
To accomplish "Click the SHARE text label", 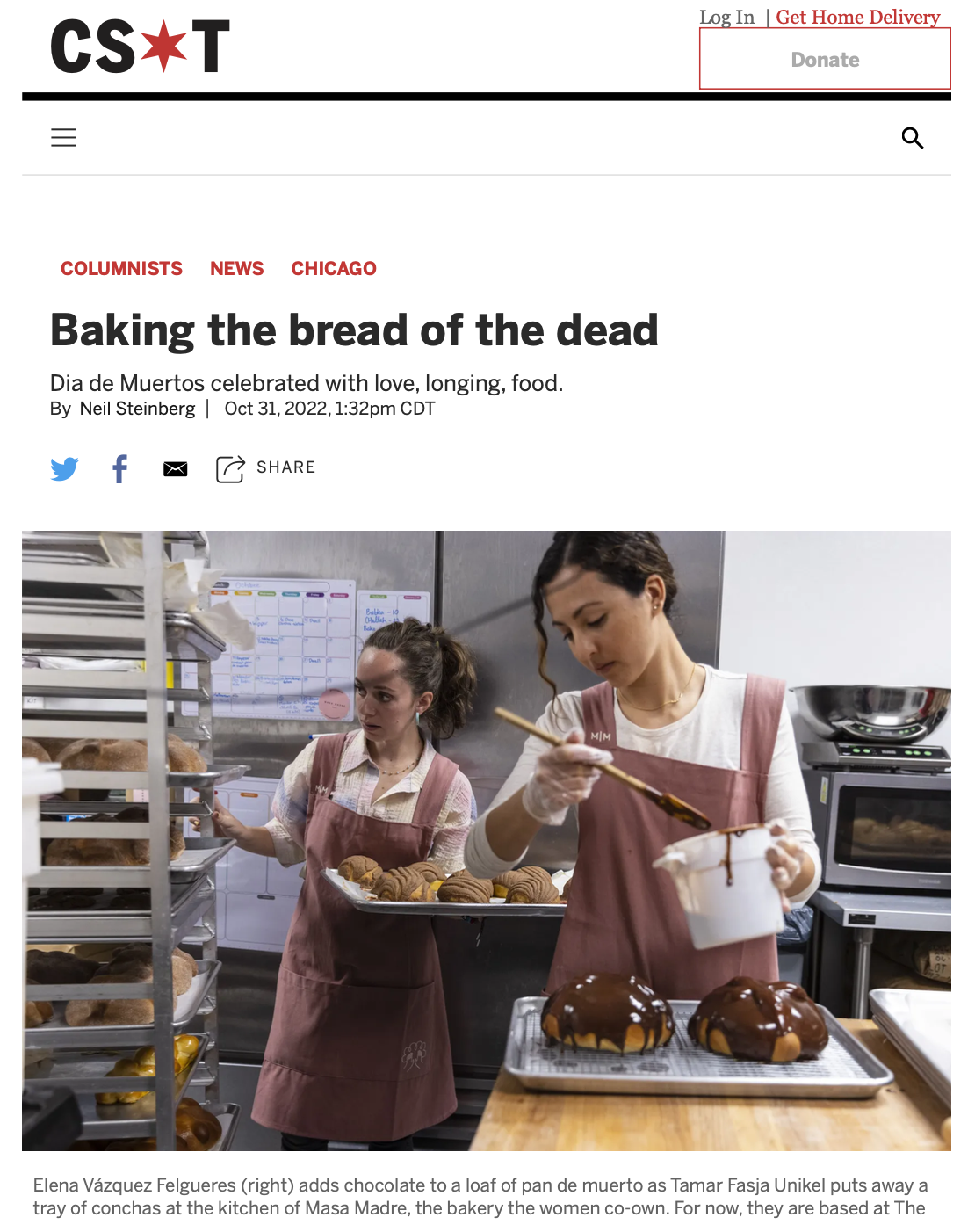I will tap(285, 467).
